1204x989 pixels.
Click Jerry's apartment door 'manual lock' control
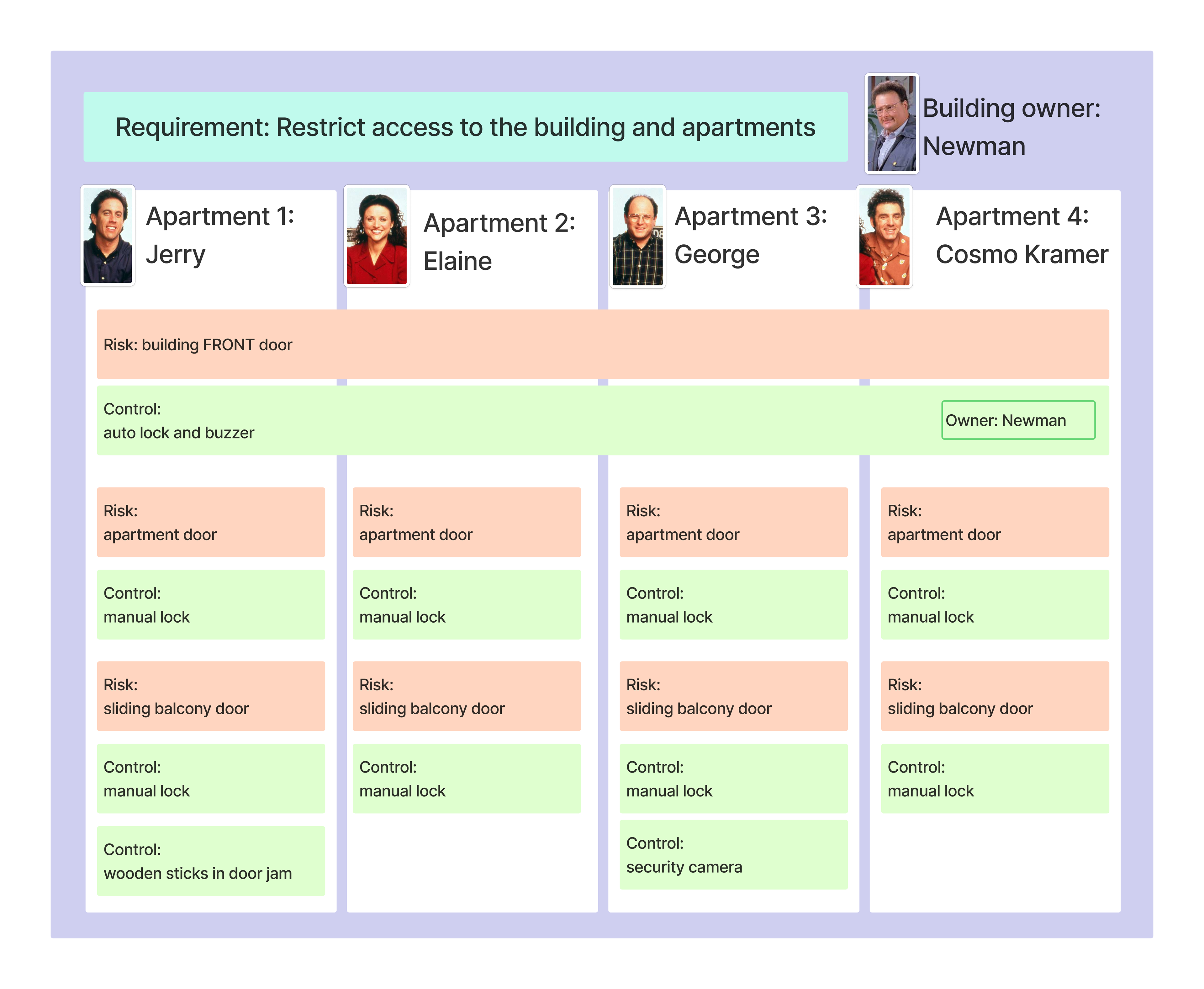tap(211, 604)
